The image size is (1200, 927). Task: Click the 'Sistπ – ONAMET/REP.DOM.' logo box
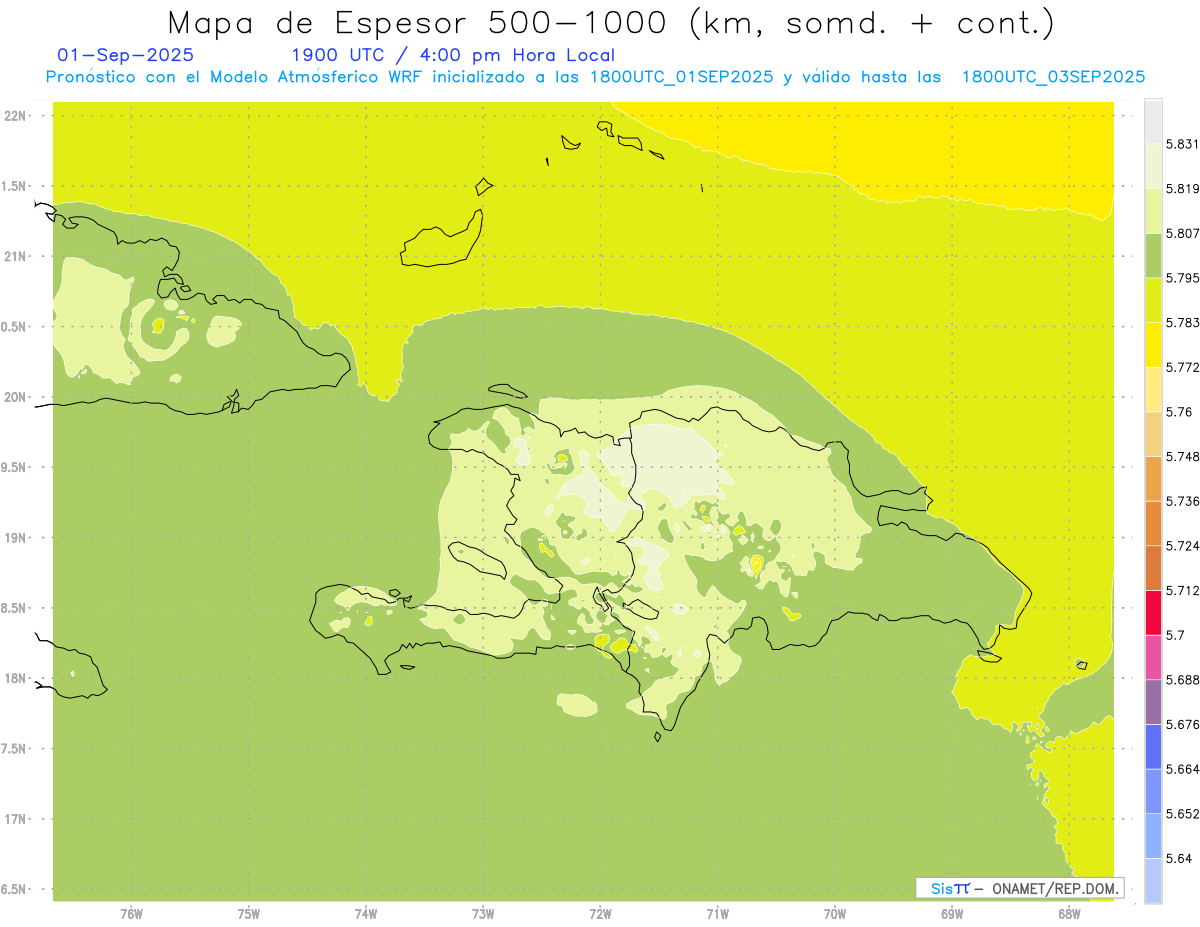1020,888
